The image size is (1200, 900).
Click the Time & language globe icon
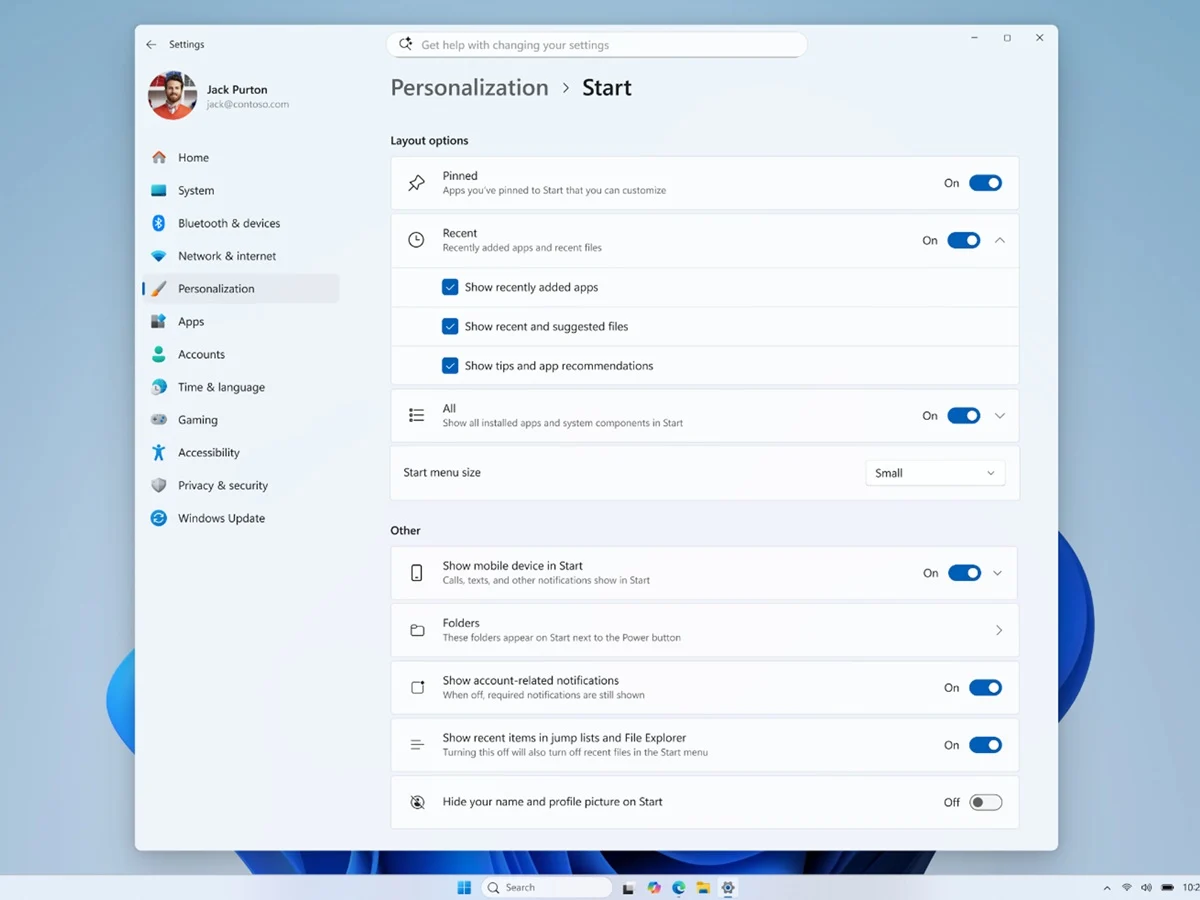[158, 387]
